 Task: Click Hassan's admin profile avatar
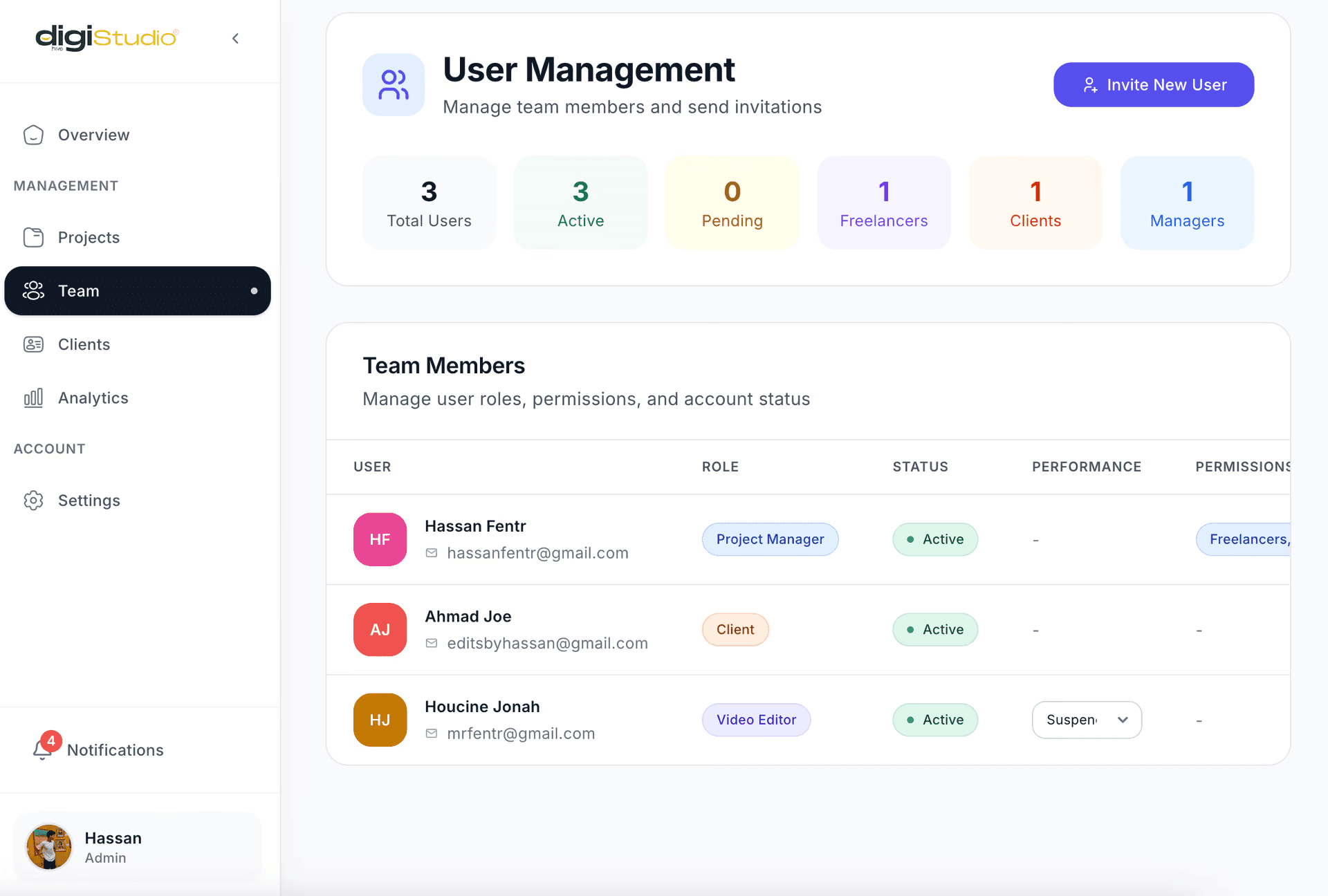[48, 846]
